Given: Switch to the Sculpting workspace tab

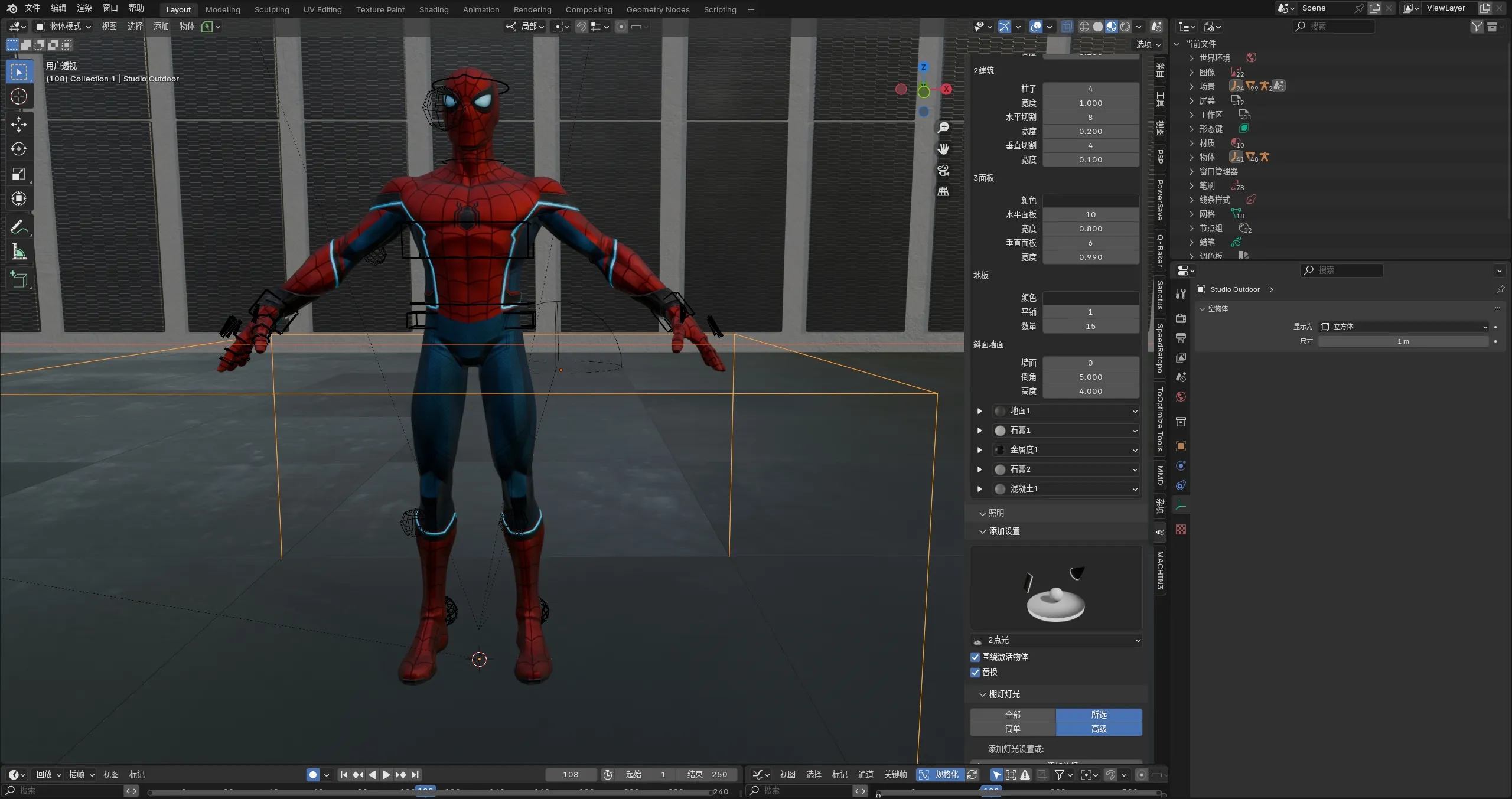Looking at the screenshot, I should pyautogui.click(x=272, y=9).
